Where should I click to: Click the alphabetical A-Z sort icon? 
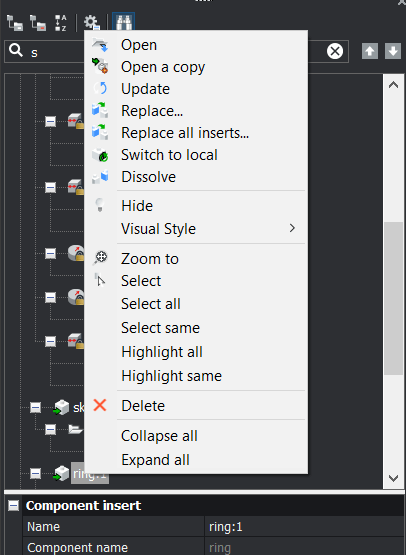pos(61,23)
